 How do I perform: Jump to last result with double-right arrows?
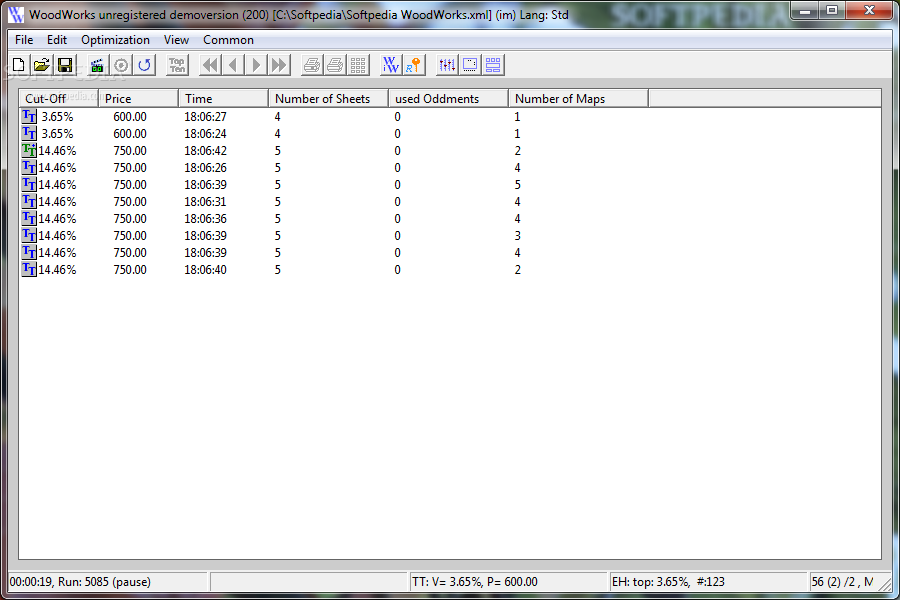pos(279,65)
